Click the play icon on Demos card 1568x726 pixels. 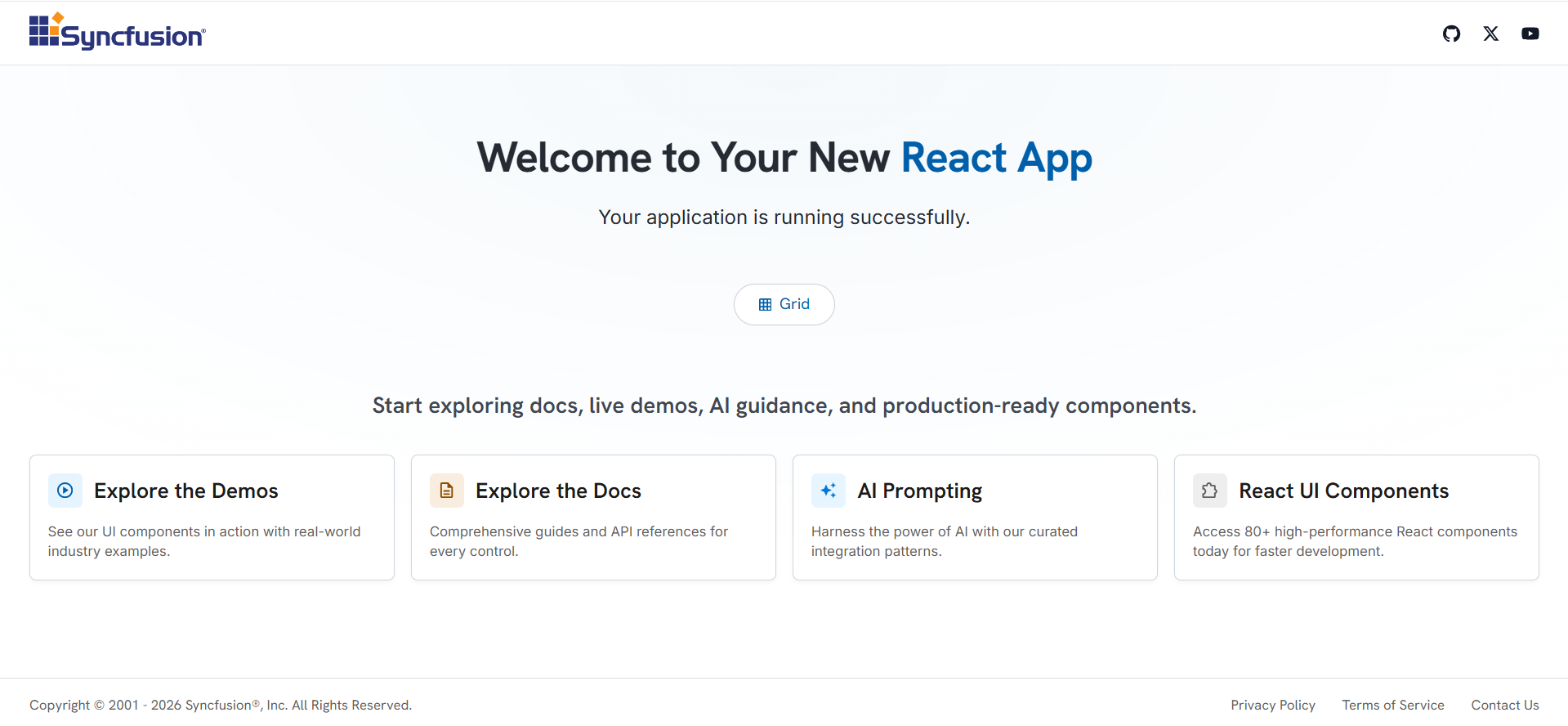pyautogui.click(x=65, y=491)
